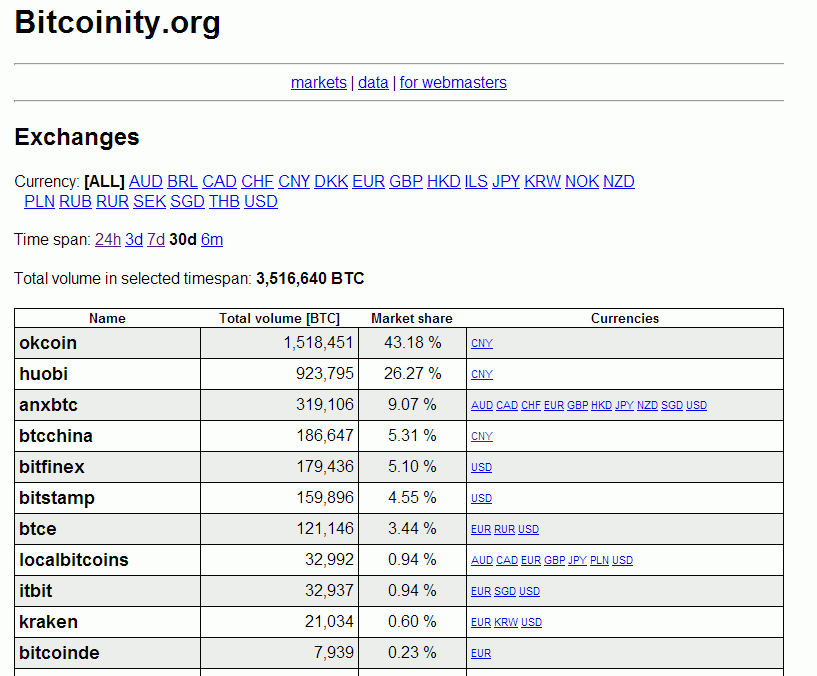Open USD link in bitfinex row

[481, 468]
